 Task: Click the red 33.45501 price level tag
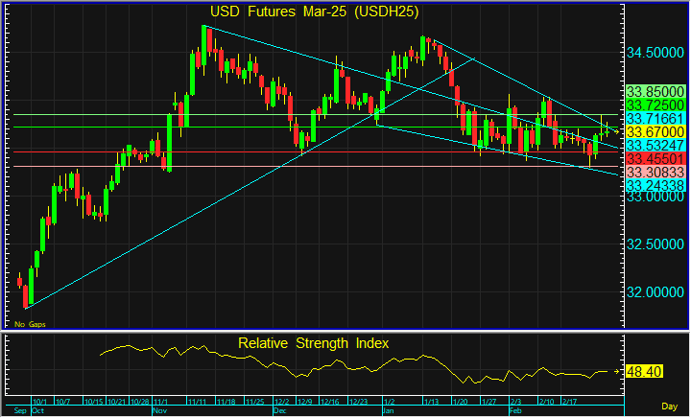coord(655,159)
